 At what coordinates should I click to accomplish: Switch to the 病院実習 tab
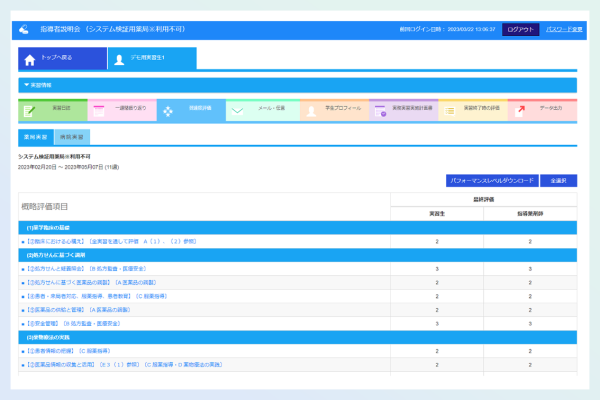pyautogui.click(x=71, y=137)
